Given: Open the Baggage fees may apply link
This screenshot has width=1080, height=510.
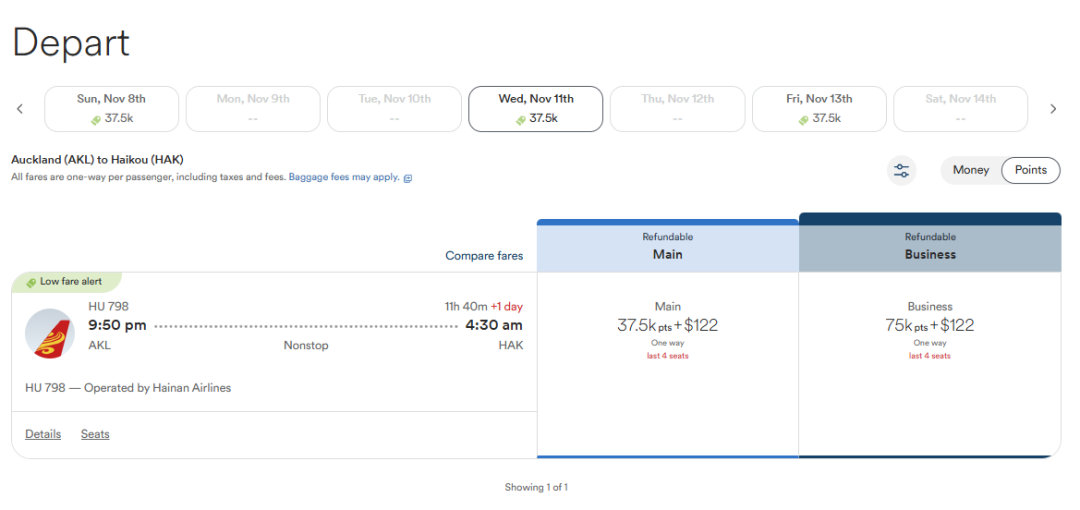Looking at the screenshot, I should (344, 177).
